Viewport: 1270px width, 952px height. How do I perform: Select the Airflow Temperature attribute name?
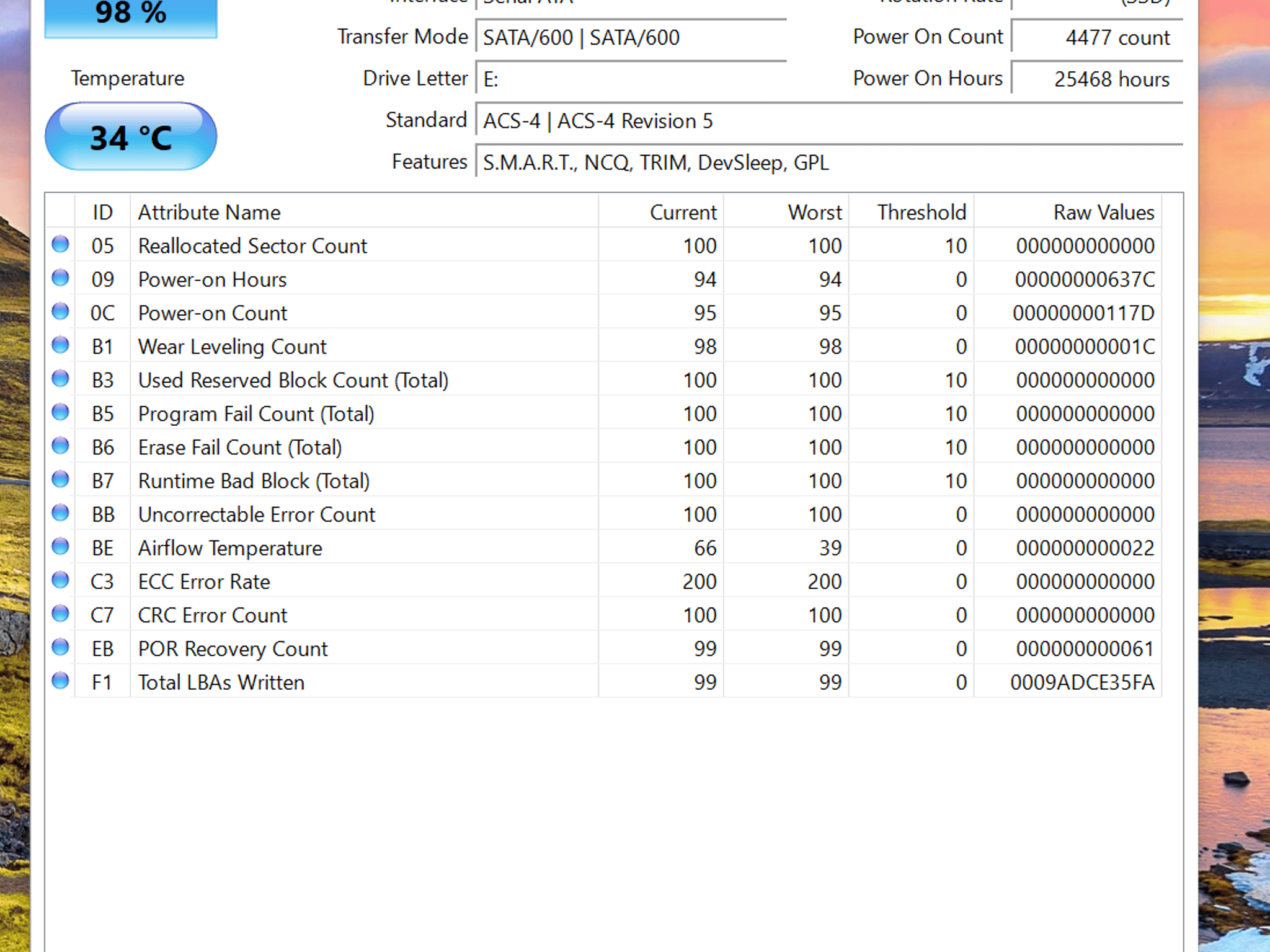coord(230,549)
